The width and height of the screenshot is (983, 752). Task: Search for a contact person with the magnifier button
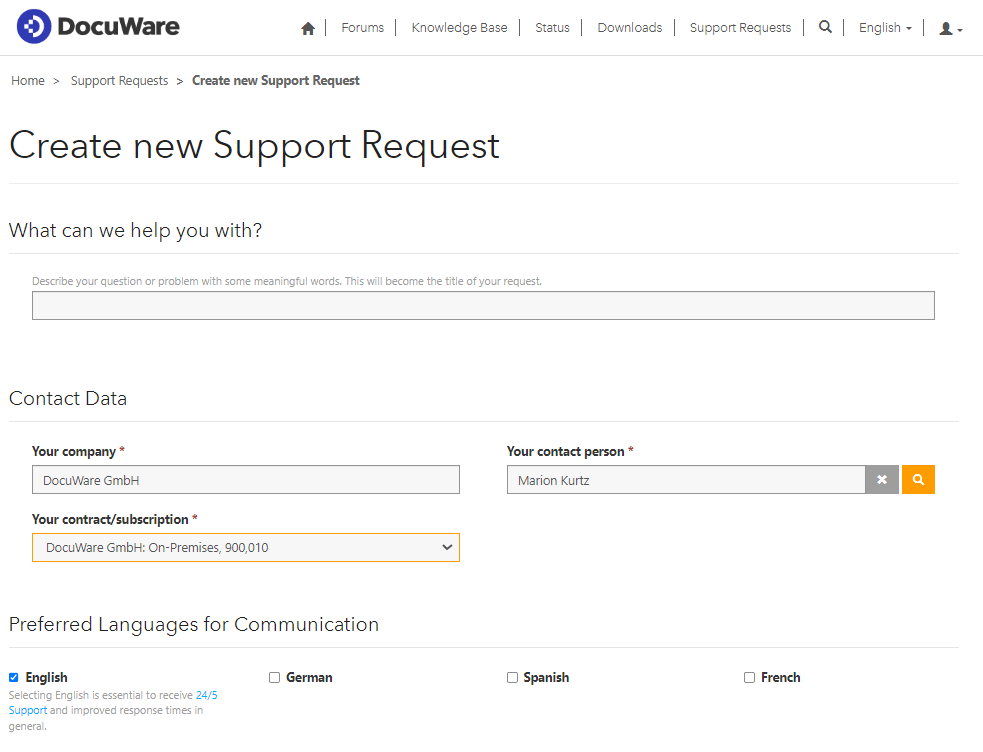pyautogui.click(x=918, y=479)
